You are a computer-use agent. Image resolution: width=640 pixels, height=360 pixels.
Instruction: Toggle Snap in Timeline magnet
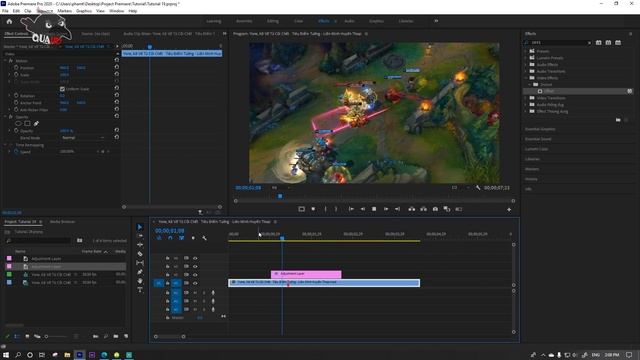[170, 238]
